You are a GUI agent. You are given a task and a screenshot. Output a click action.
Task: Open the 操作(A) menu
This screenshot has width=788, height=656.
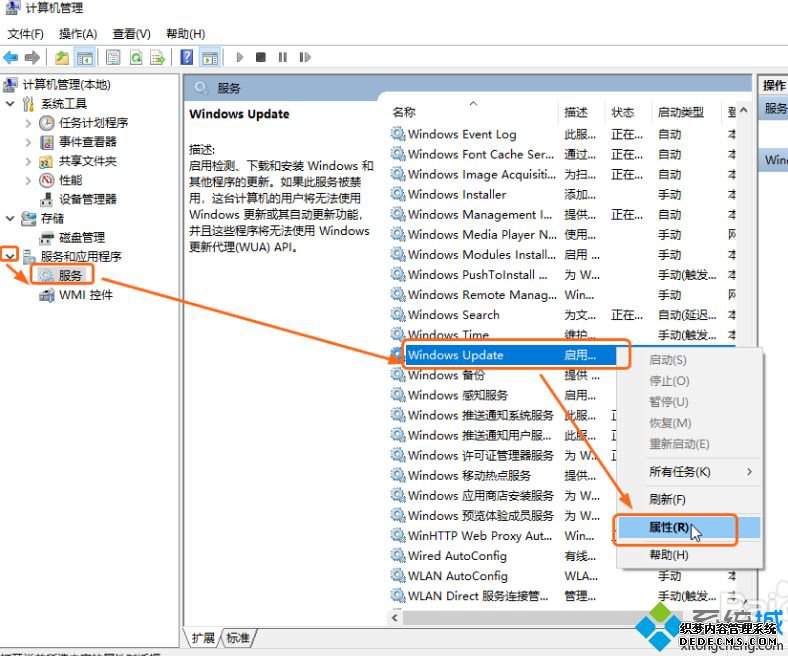click(x=78, y=34)
